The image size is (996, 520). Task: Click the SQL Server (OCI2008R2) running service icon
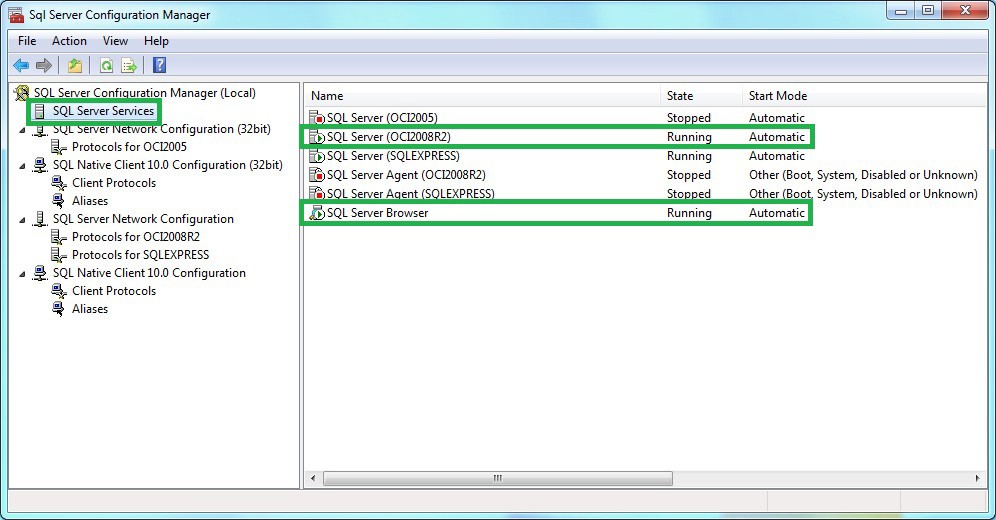click(x=317, y=137)
